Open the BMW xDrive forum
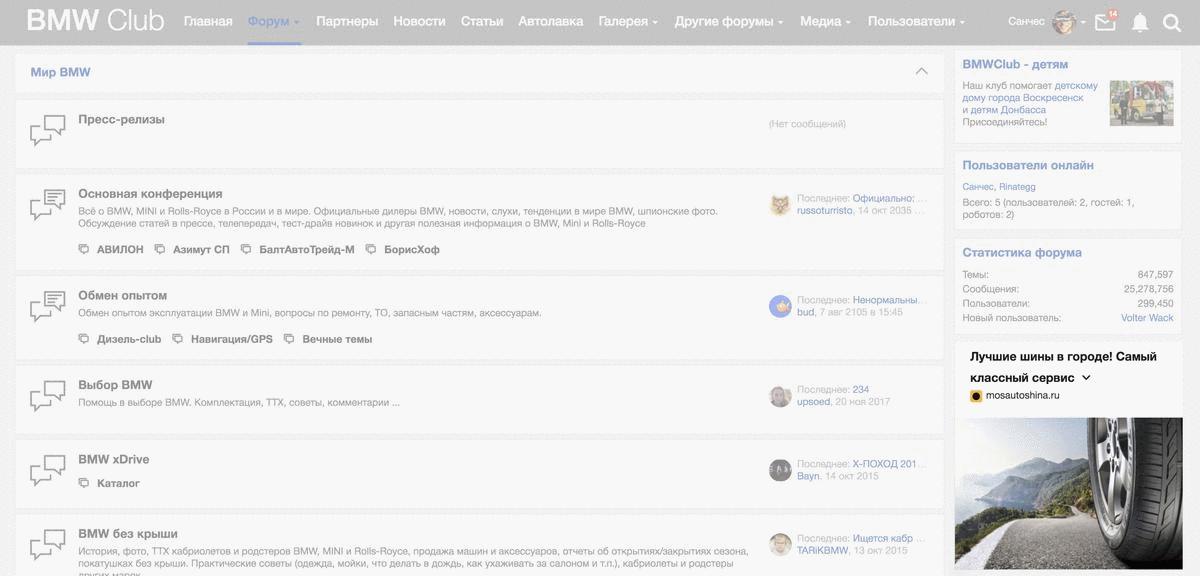The width and height of the screenshot is (1200, 576). coord(114,459)
